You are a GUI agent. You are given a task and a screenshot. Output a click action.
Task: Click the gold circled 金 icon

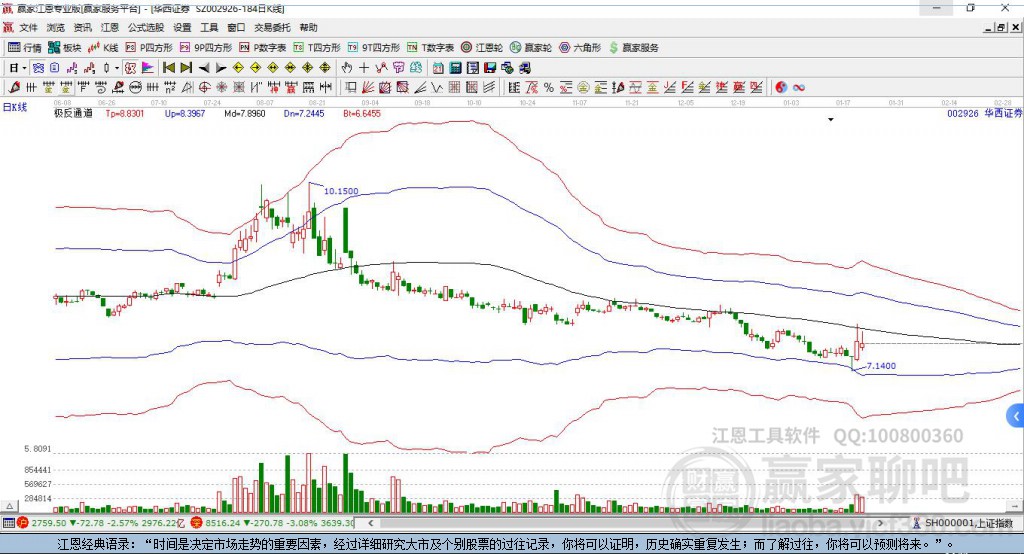tap(583, 88)
